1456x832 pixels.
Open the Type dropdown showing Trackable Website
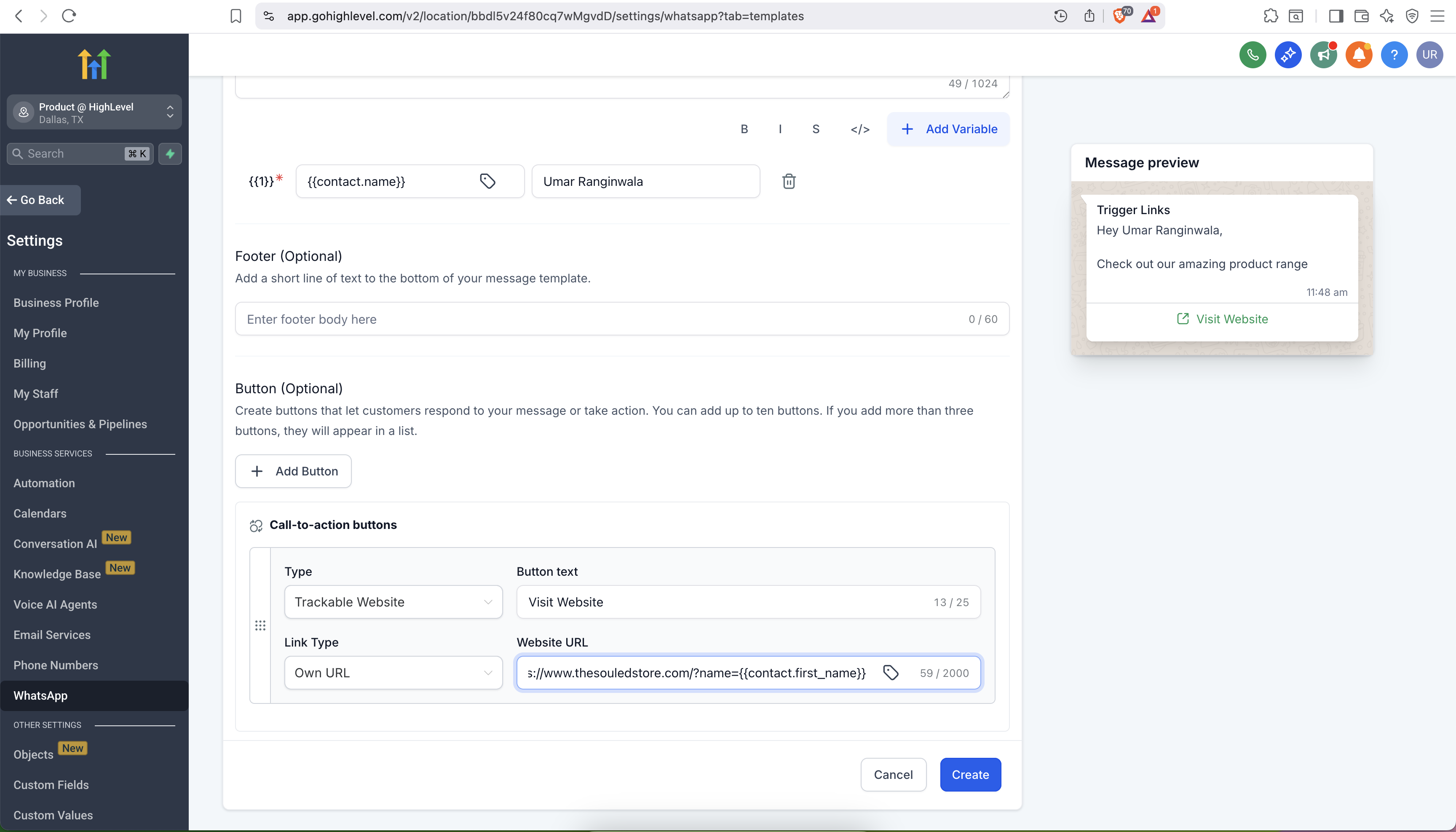pos(393,602)
